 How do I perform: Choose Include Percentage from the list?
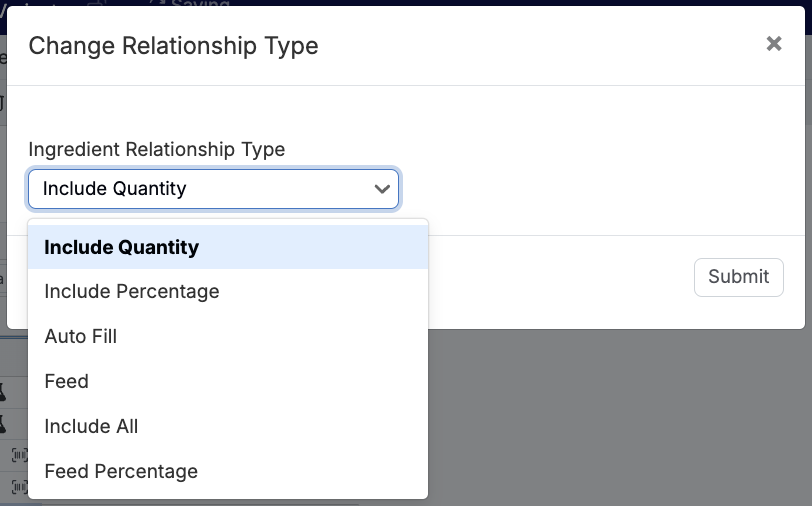(x=132, y=292)
